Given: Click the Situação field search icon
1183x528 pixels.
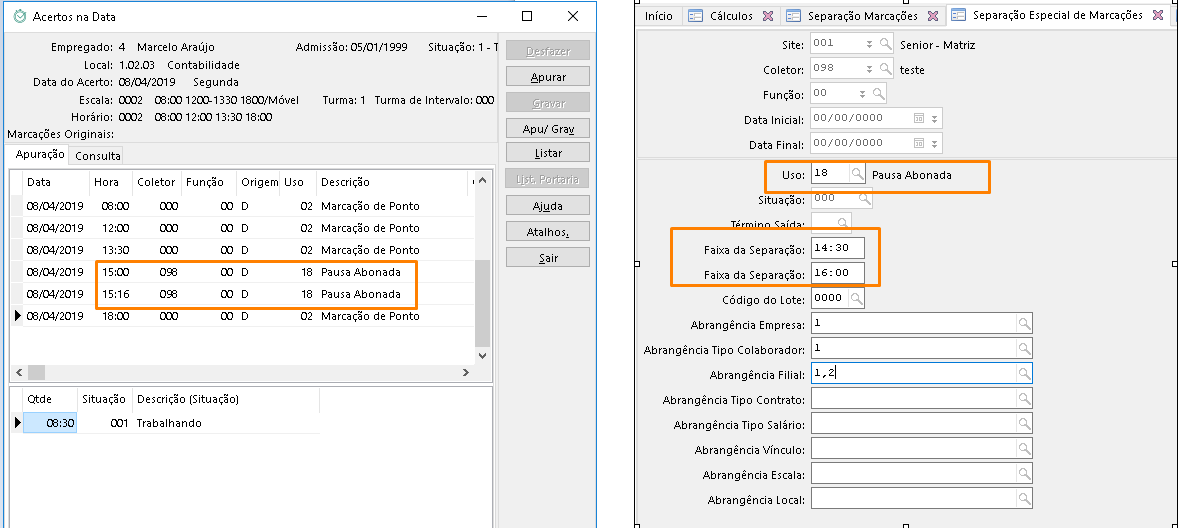Looking at the screenshot, I should pos(864,199).
